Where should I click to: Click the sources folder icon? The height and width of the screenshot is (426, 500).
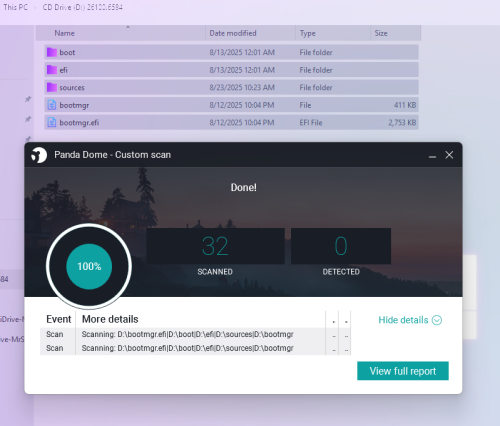pyautogui.click(x=52, y=87)
